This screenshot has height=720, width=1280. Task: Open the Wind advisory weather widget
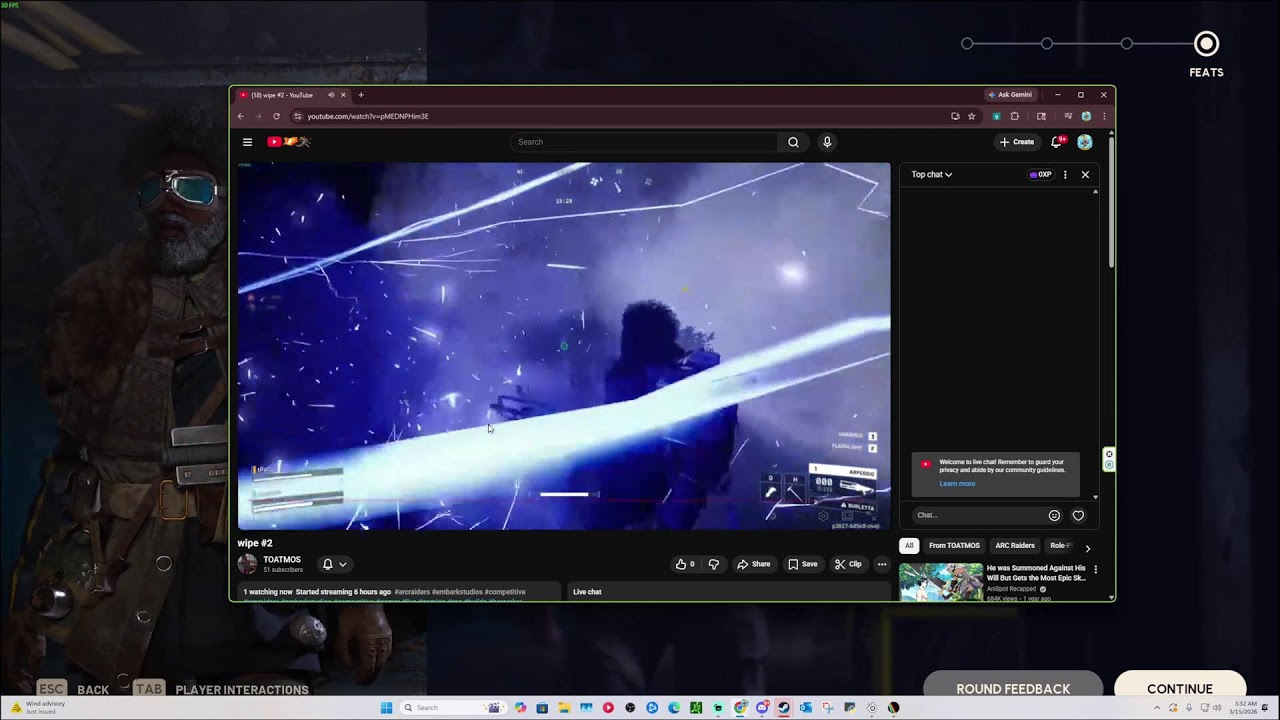coord(40,707)
